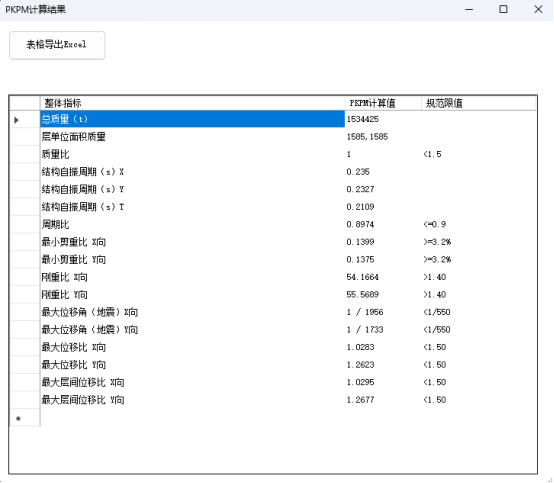Select 结构自振周期 (s) T cell

click(193, 207)
